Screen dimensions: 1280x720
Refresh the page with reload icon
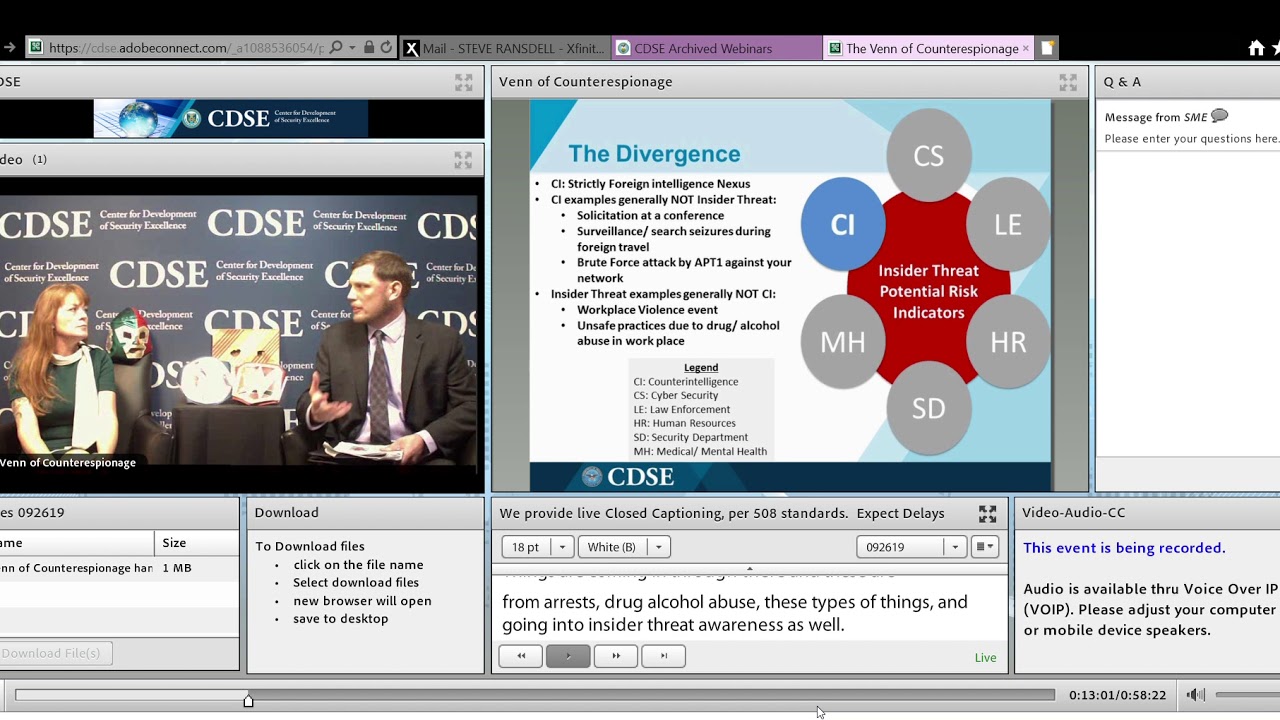click(x=386, y=47)
